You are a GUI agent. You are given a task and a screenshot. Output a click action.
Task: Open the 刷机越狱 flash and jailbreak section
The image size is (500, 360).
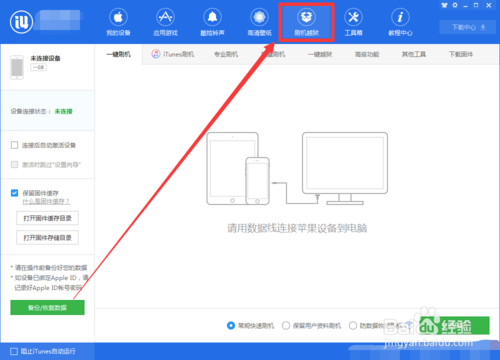pos(306,22)
